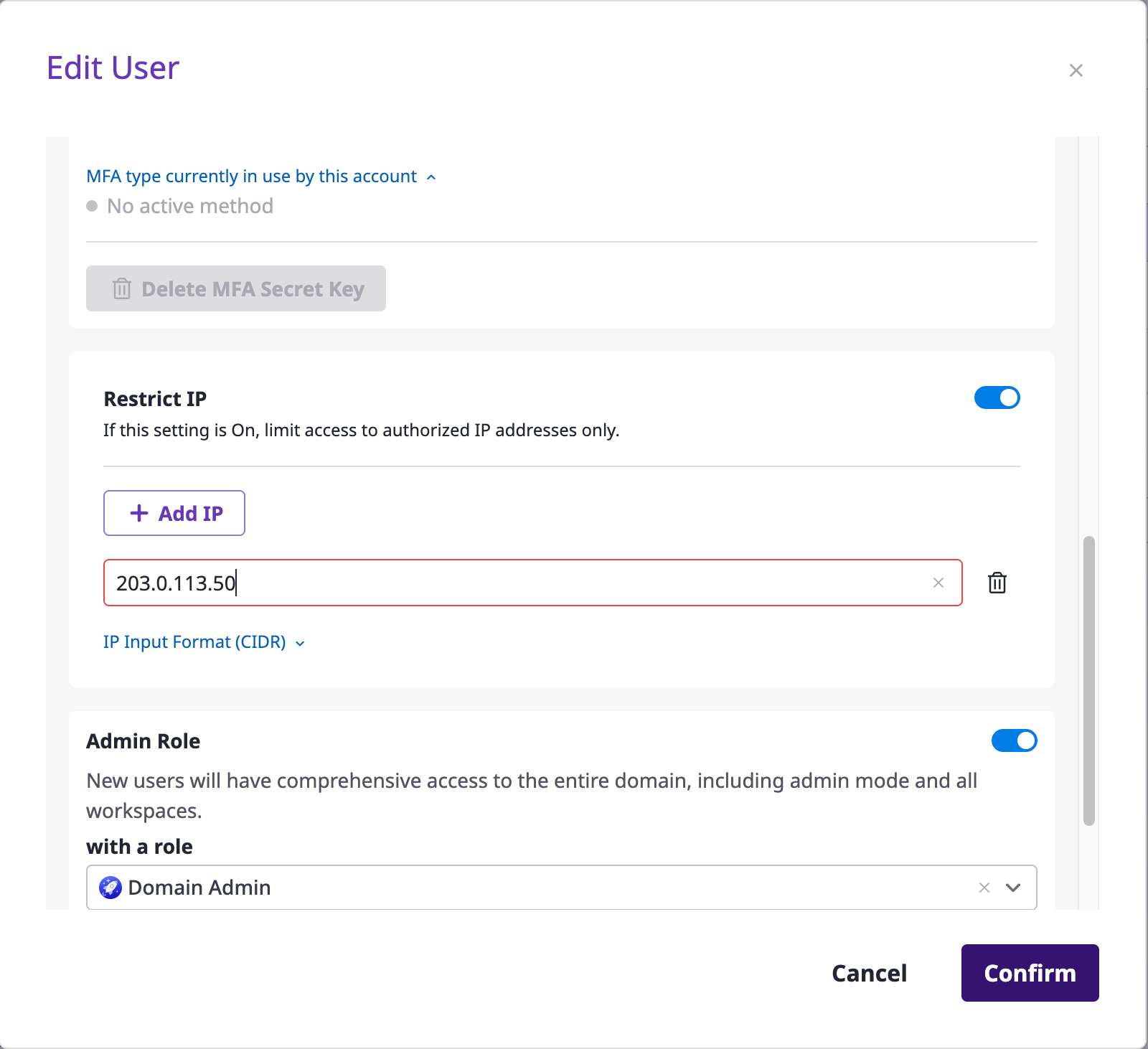Click trash icon on Delete MFA button
The height and width of the screenshot is (1049, 1148).
[x=122, y=288]
